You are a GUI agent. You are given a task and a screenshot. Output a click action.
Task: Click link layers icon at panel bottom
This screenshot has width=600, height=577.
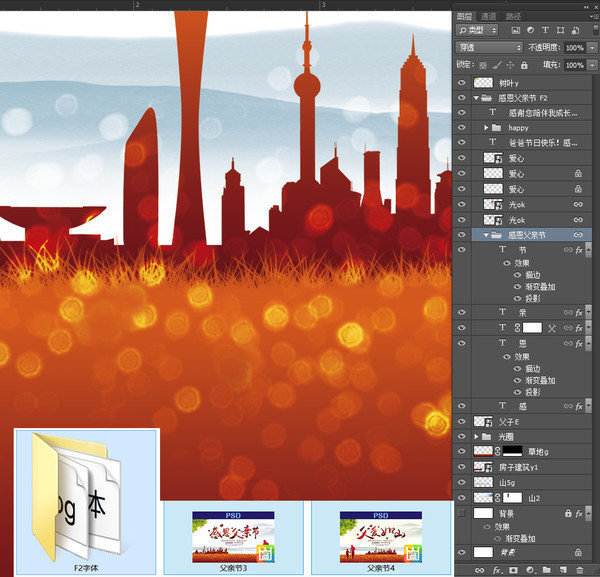pyautogui.click(x=479, y=570)
